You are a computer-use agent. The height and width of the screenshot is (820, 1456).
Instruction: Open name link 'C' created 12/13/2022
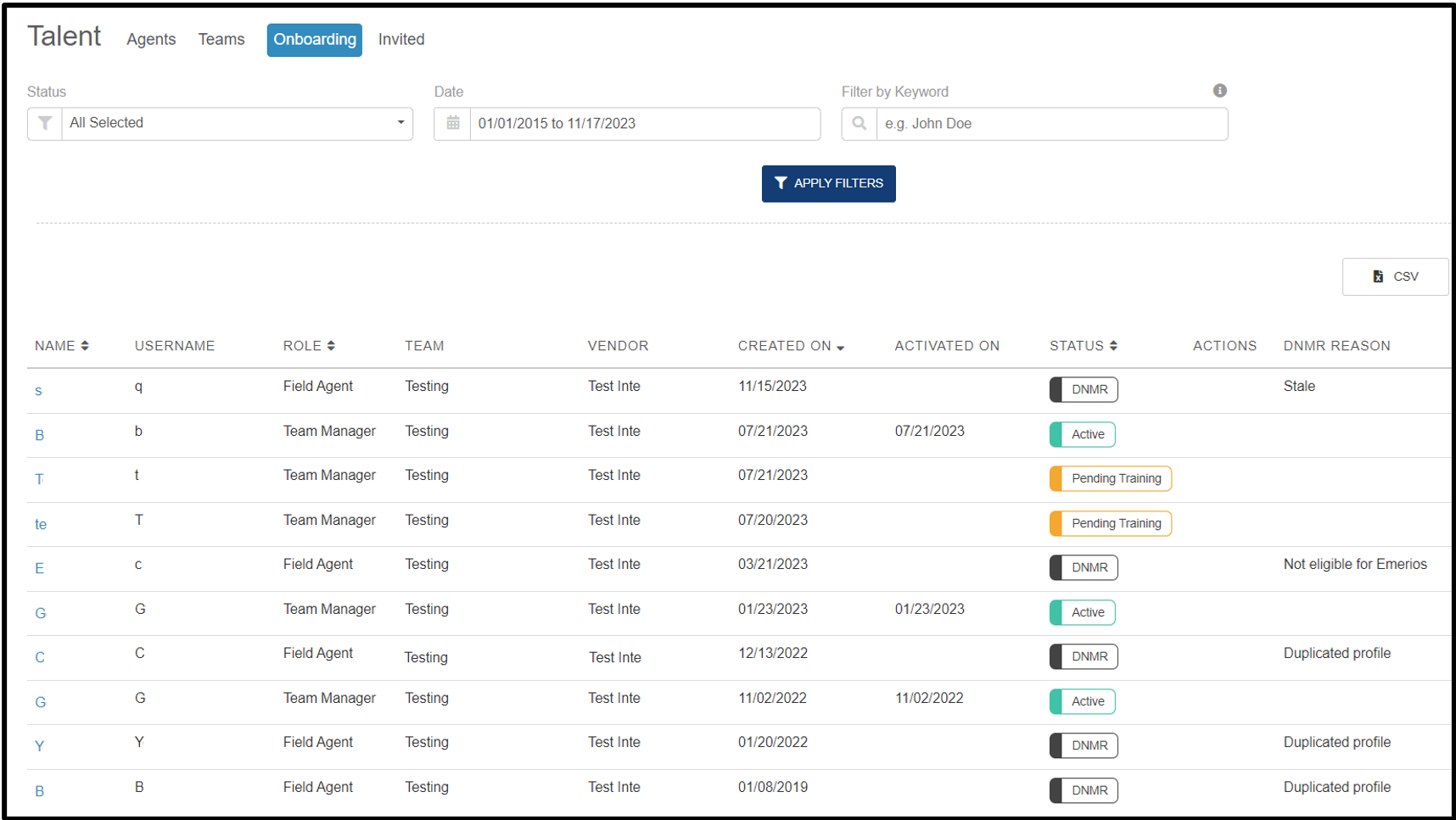[40, 657]
